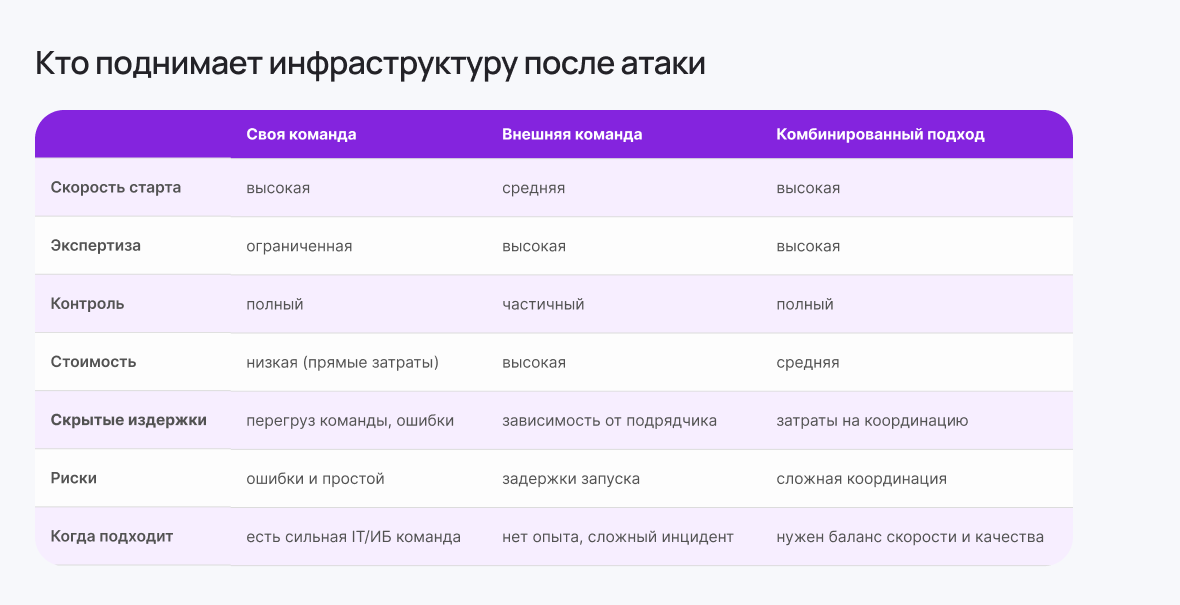This screenshot has width=1180, height=605.
Task: Select the 'затраты на координацию' cell
Action: (x=872, y=421)
